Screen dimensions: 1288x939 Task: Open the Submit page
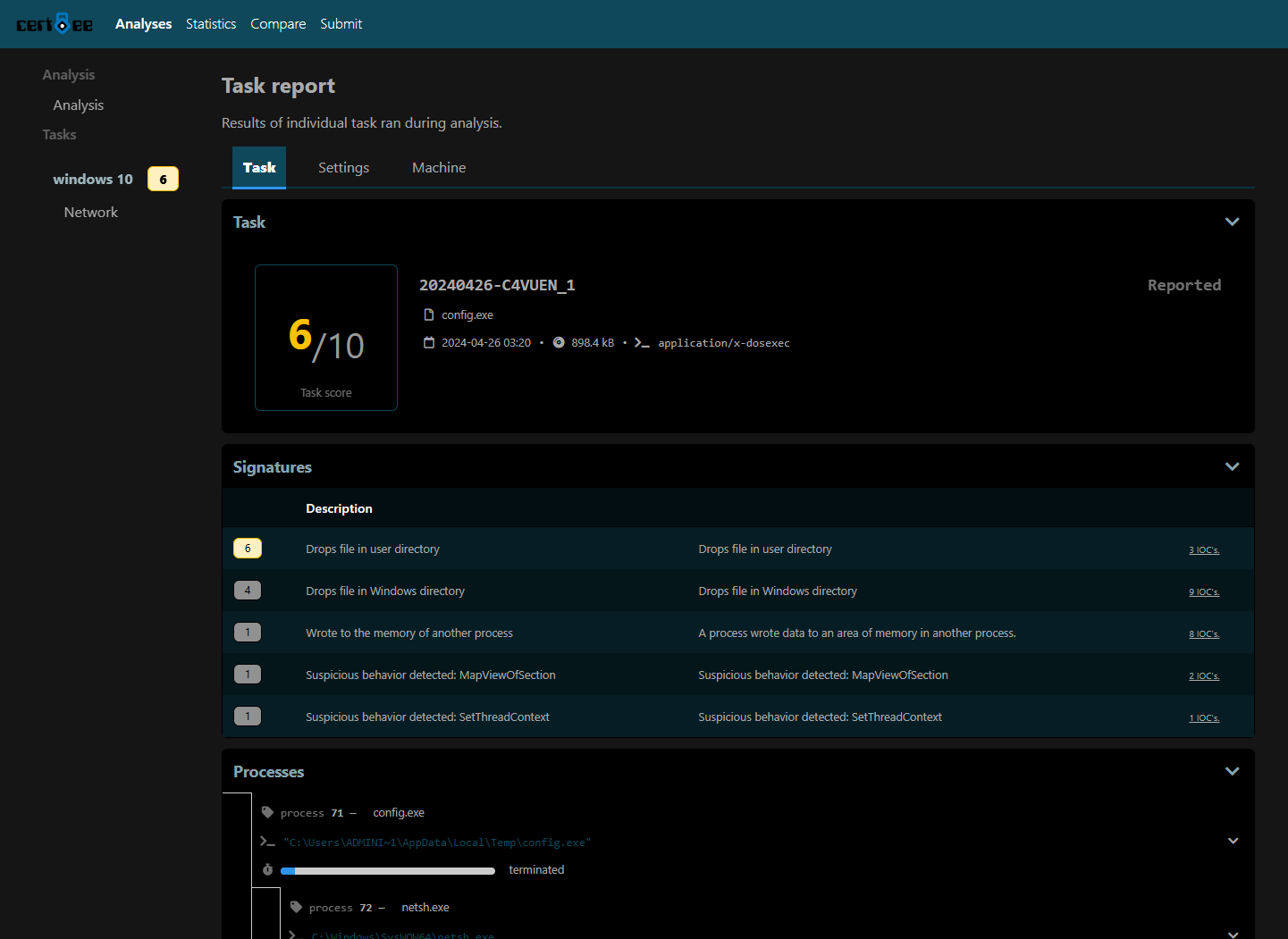341,24
